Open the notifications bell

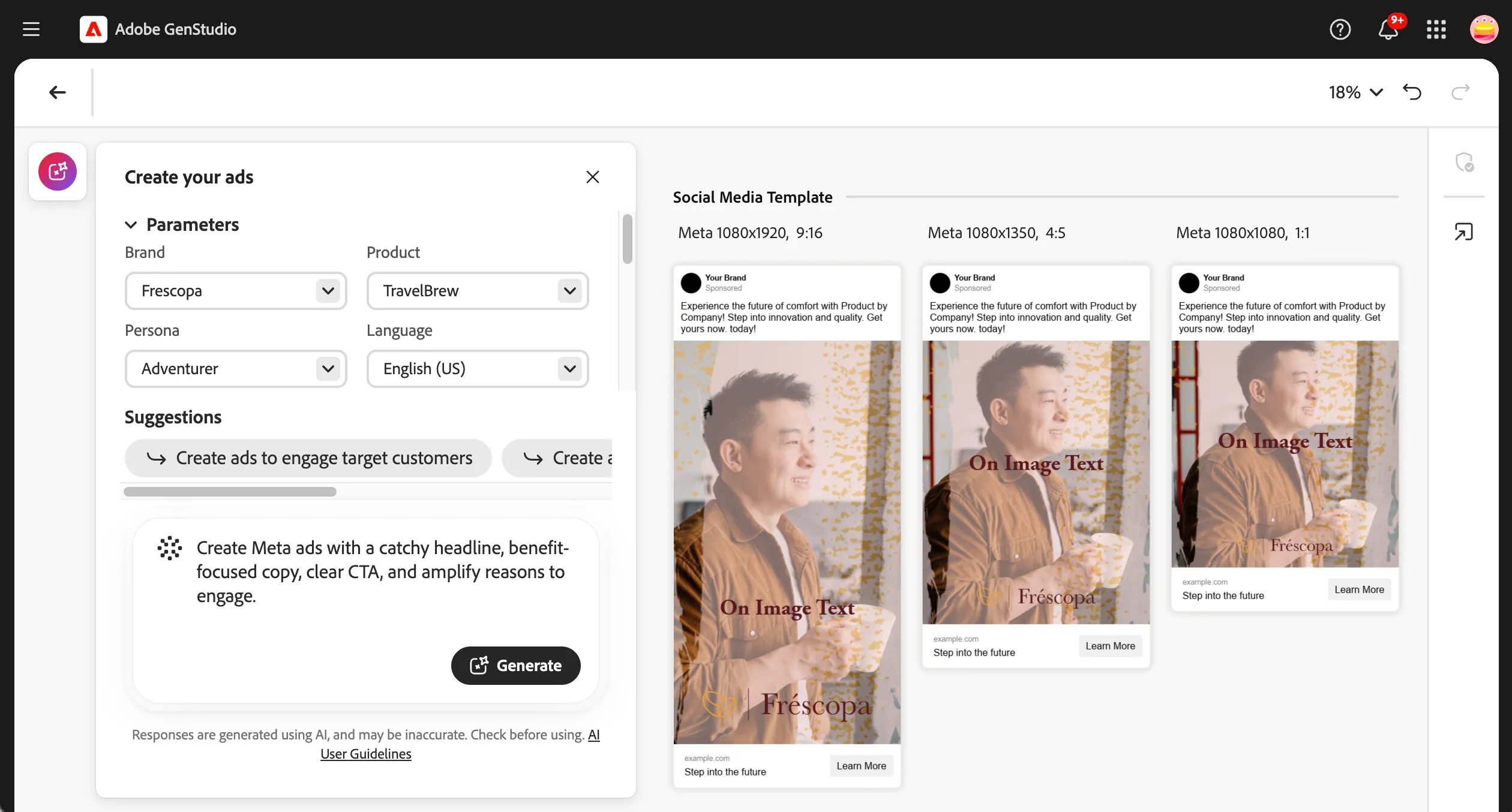(1389, 29)
